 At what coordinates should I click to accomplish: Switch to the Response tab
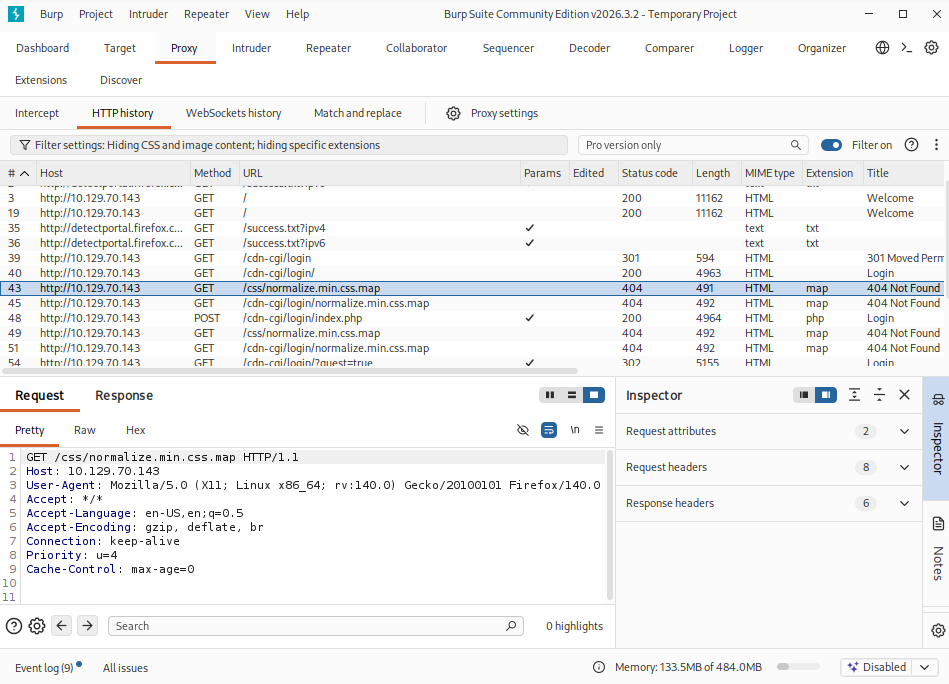(x=124, y=395)
